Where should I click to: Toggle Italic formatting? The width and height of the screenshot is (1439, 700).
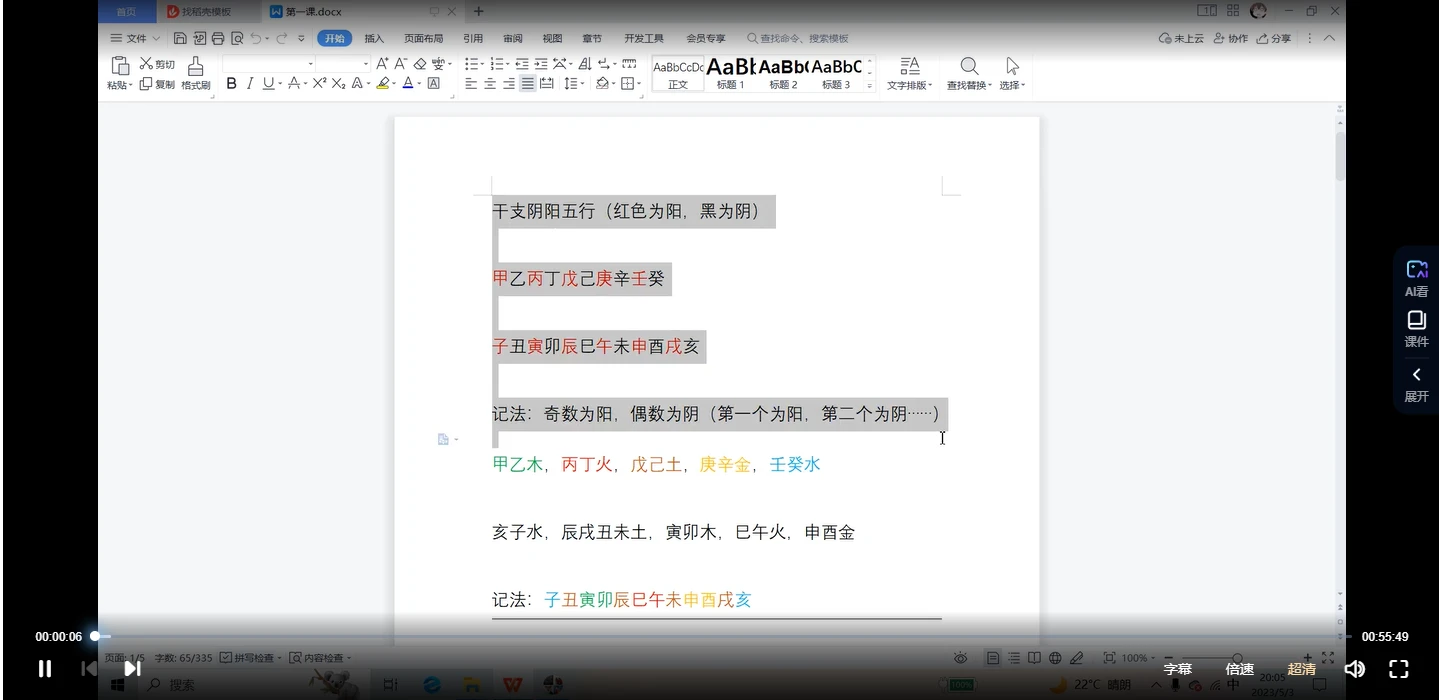click(x=250, y=84)
